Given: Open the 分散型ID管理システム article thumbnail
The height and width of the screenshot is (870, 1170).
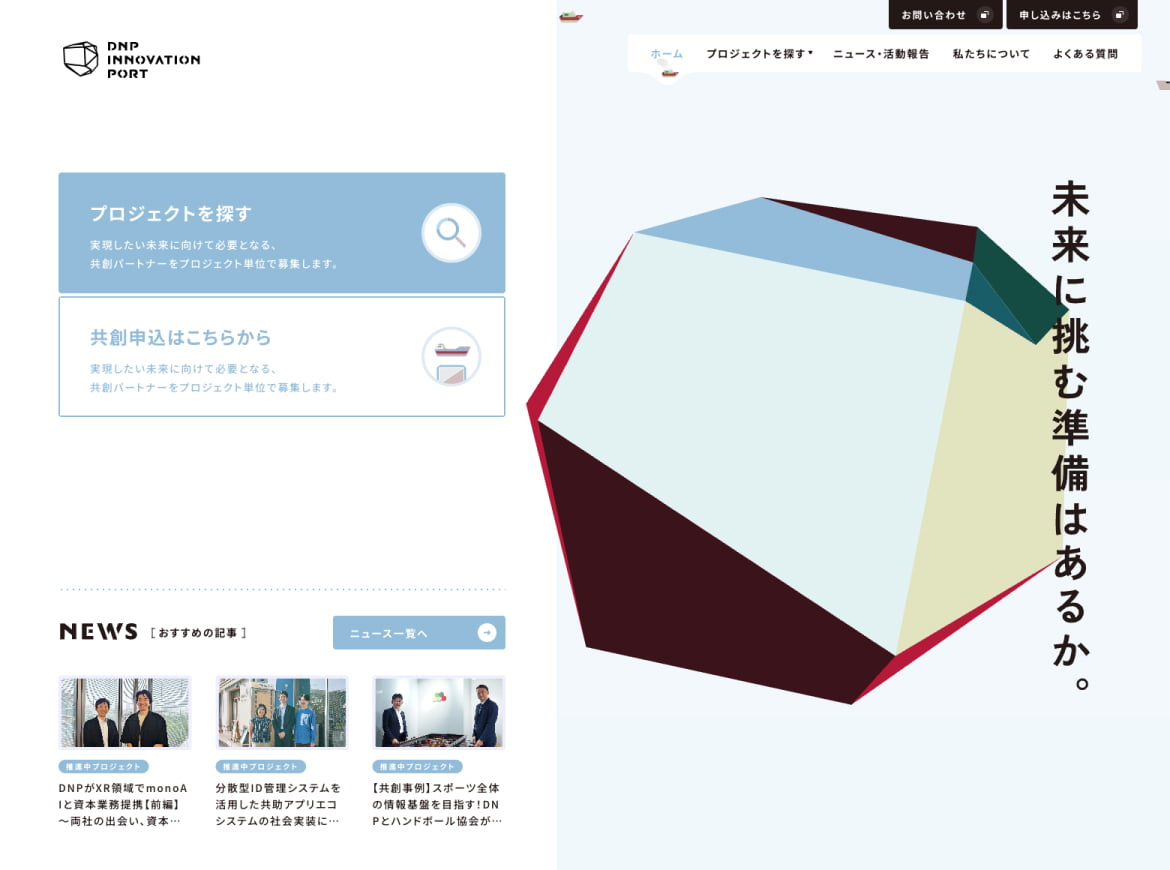Looking at the screenshot, I should pyautogui.click(x=282, y=713).
